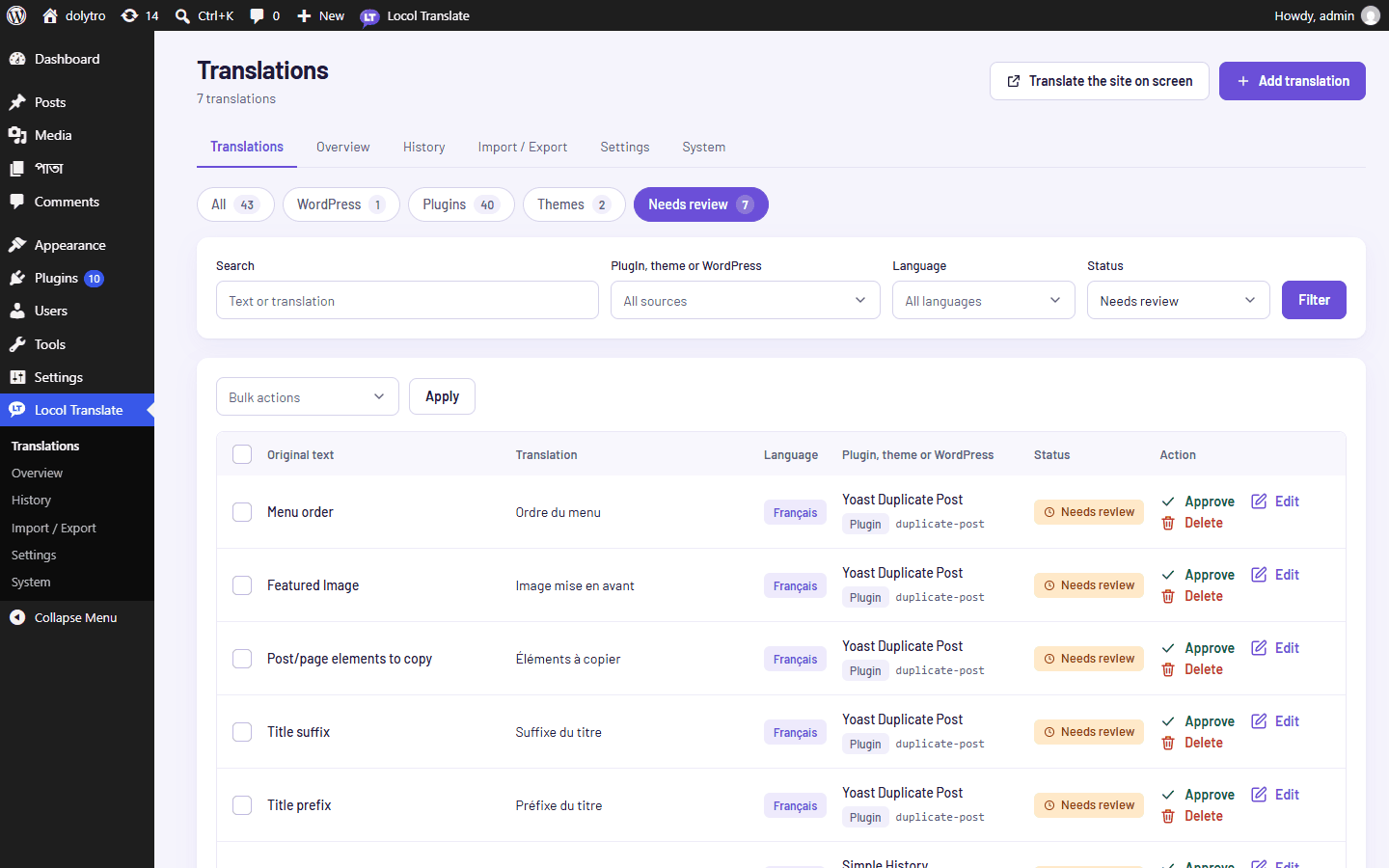Check the Featured Image row checkbox
The height and width of the screenshot is (868, 1389).
(242, 585)
